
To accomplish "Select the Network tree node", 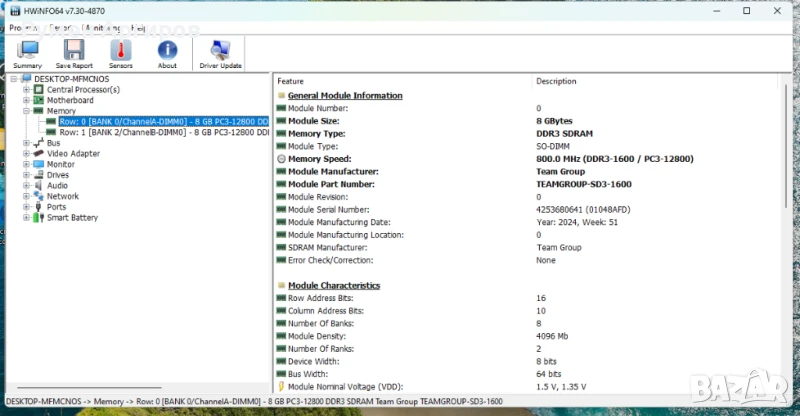I will coord(62,196).
